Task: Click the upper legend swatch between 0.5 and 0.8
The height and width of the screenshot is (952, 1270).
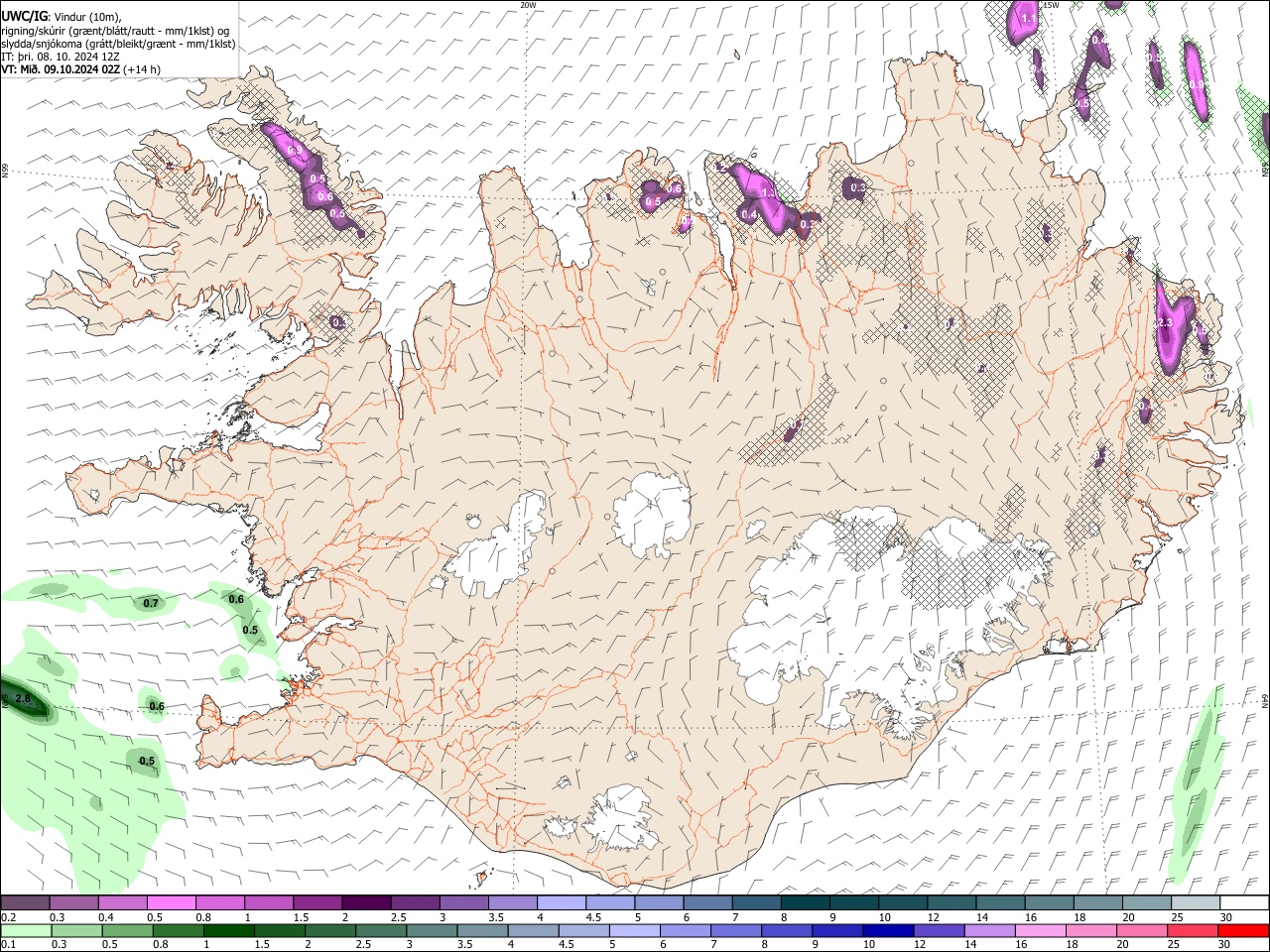Action: 172,903
